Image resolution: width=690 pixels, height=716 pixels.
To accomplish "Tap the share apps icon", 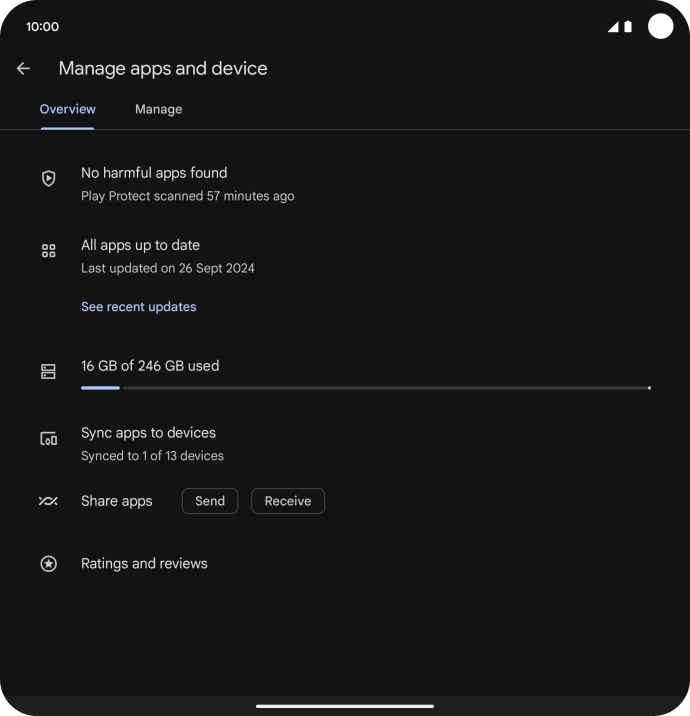I will 48,501.
